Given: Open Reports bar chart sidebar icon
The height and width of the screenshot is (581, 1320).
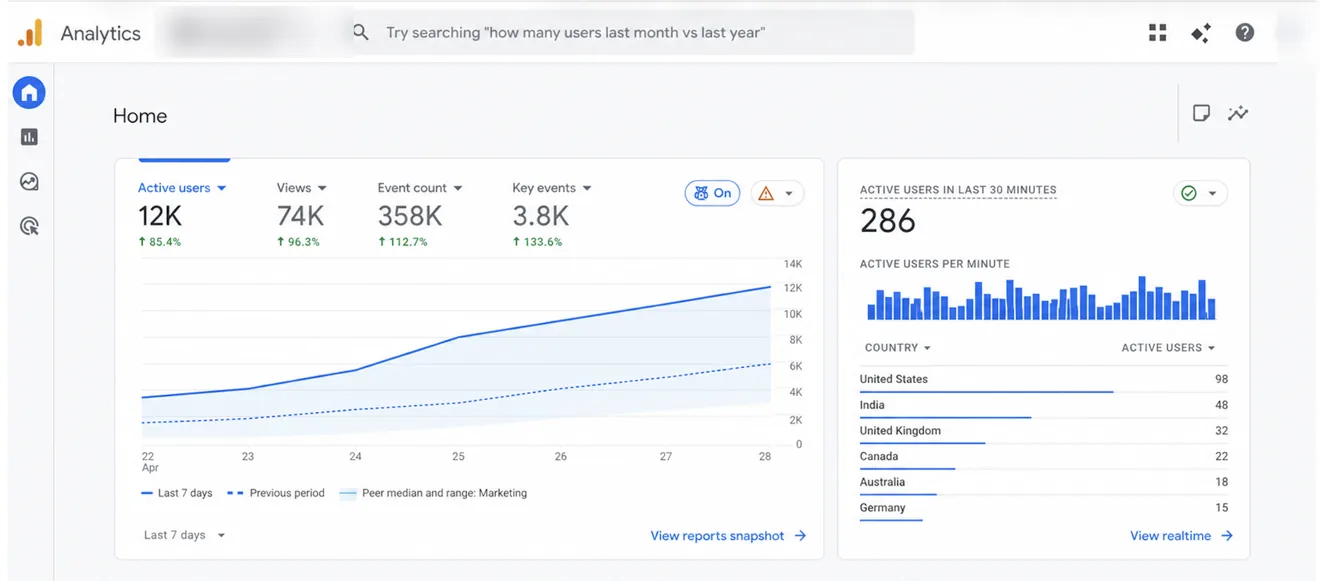Looking at the screenshot, I should (x=29, y=137).
